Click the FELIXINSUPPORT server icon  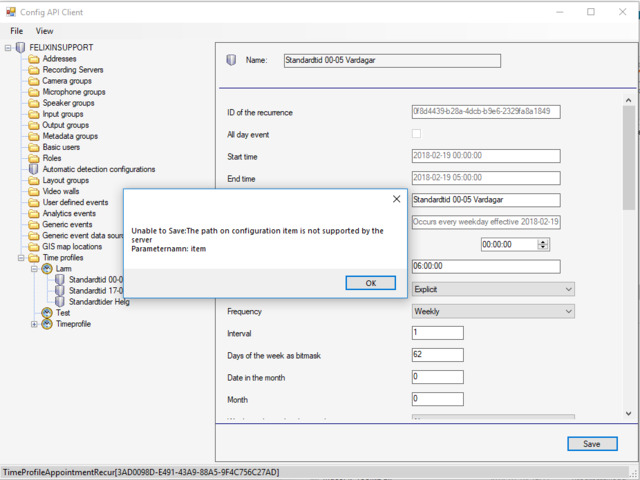21,48
